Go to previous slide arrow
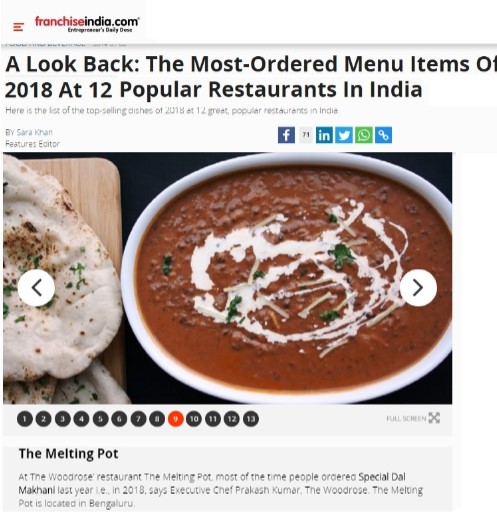The height and width of the screenshot is (531, 497). coord(36,288)
